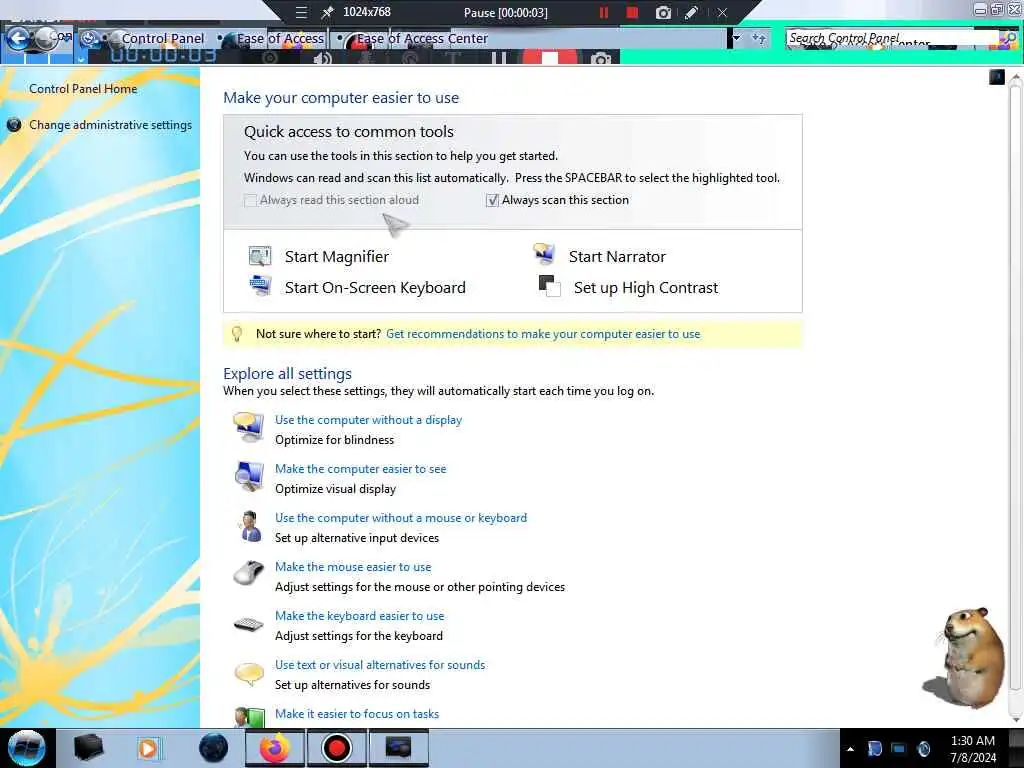Click the refresh arrows beside the address bar
This screenshot has height=768, width=1024.
point(758,39)
